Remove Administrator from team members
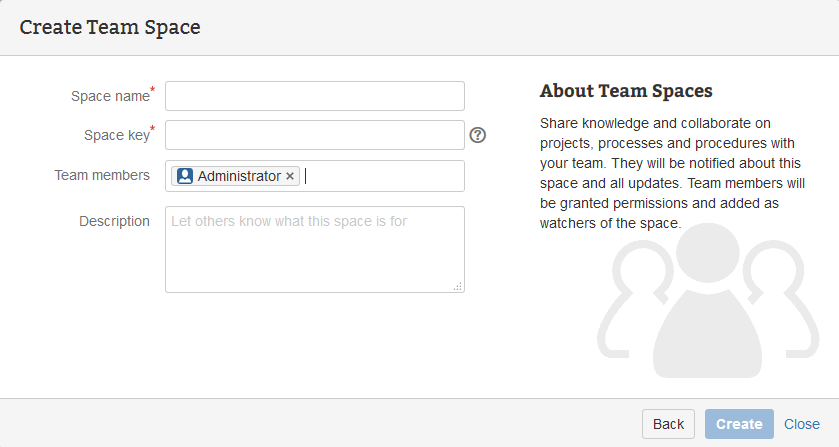This screenshot has width=839, height=447. pyautogui.click(x=290, y=176)
